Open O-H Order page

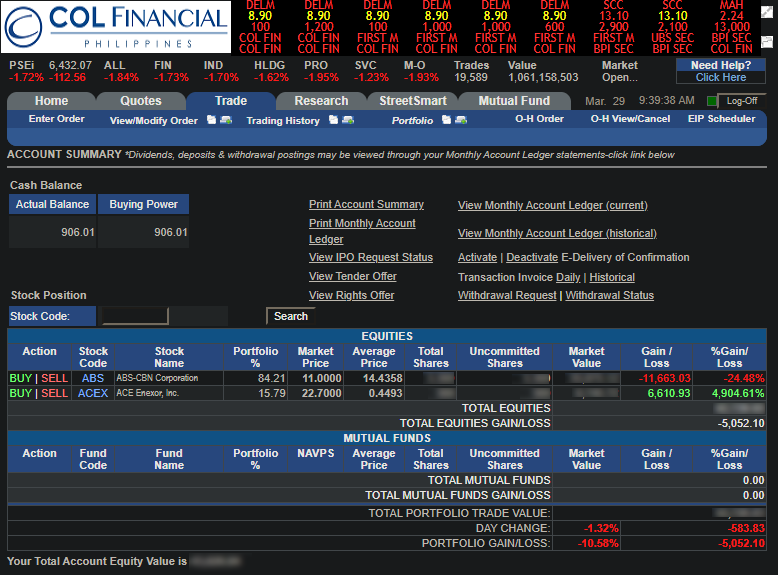(x=539, y=119)
